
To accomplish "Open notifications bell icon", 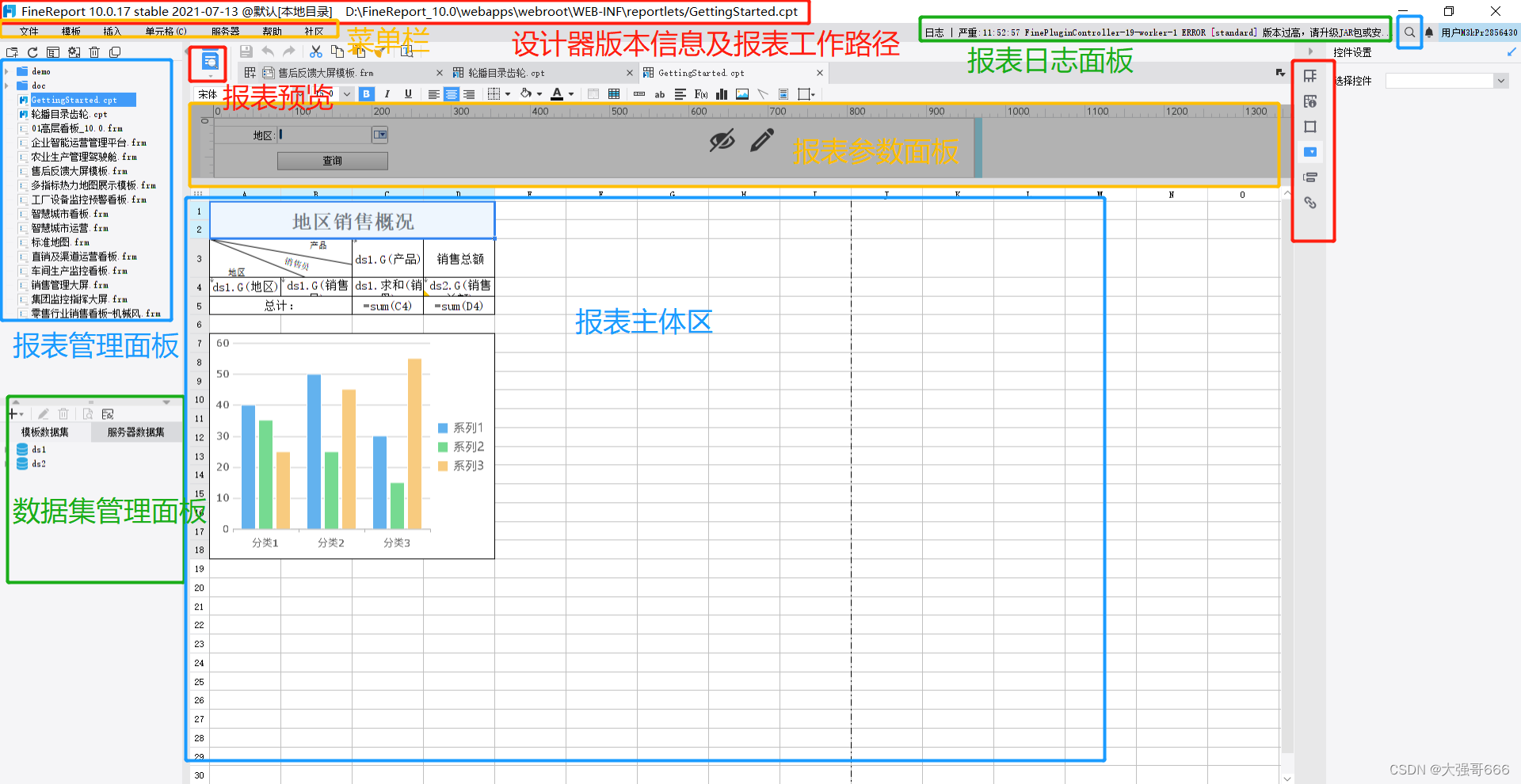I will click(x=1429, y=32).
